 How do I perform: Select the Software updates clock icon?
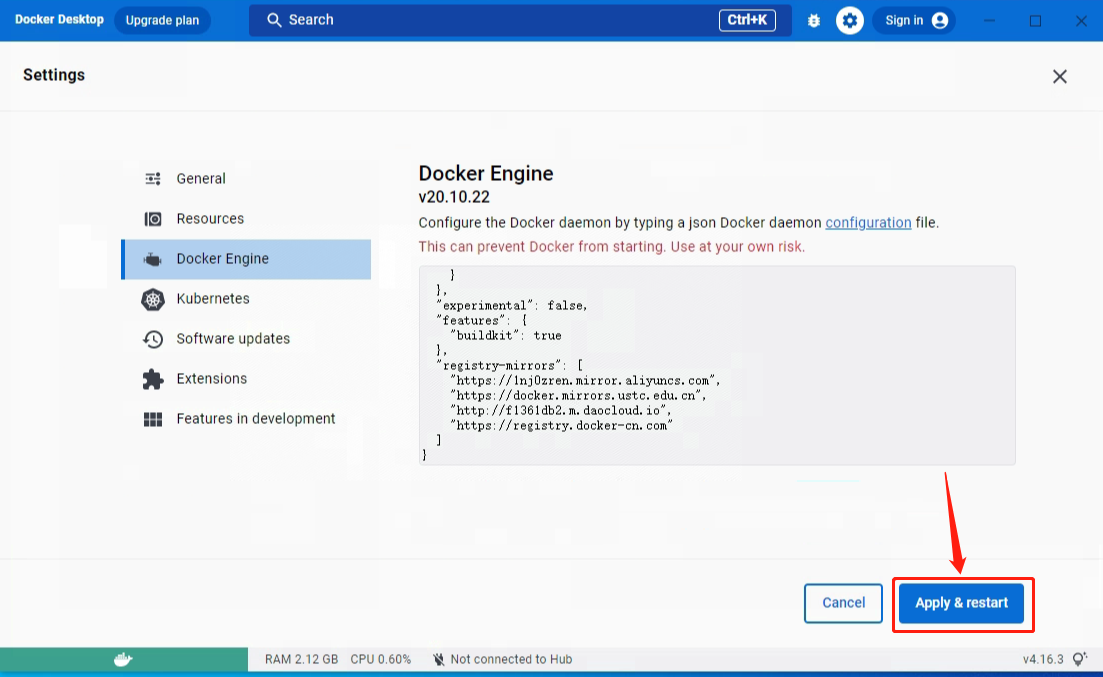(x=153, y=339)
